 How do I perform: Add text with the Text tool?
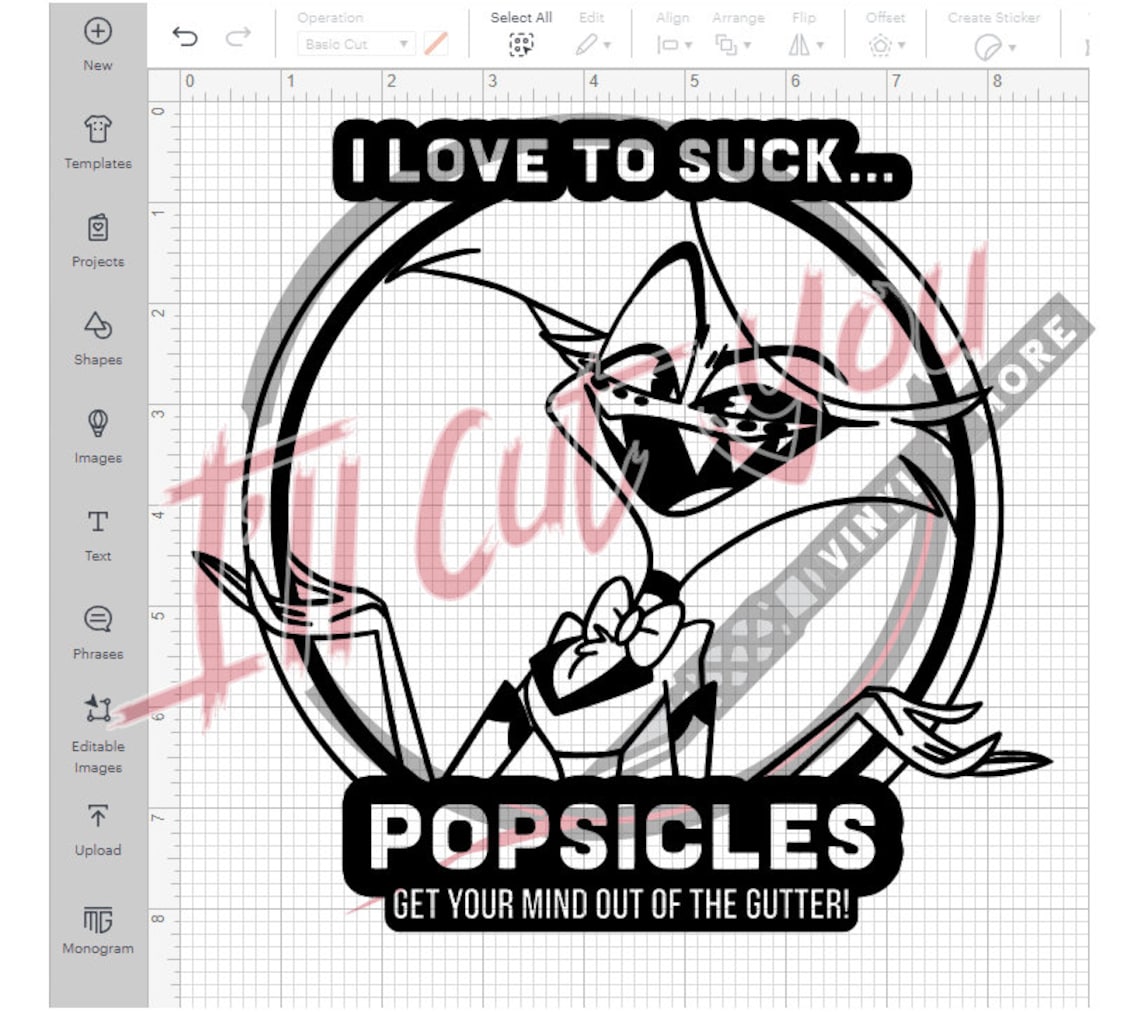pos(97,532)
